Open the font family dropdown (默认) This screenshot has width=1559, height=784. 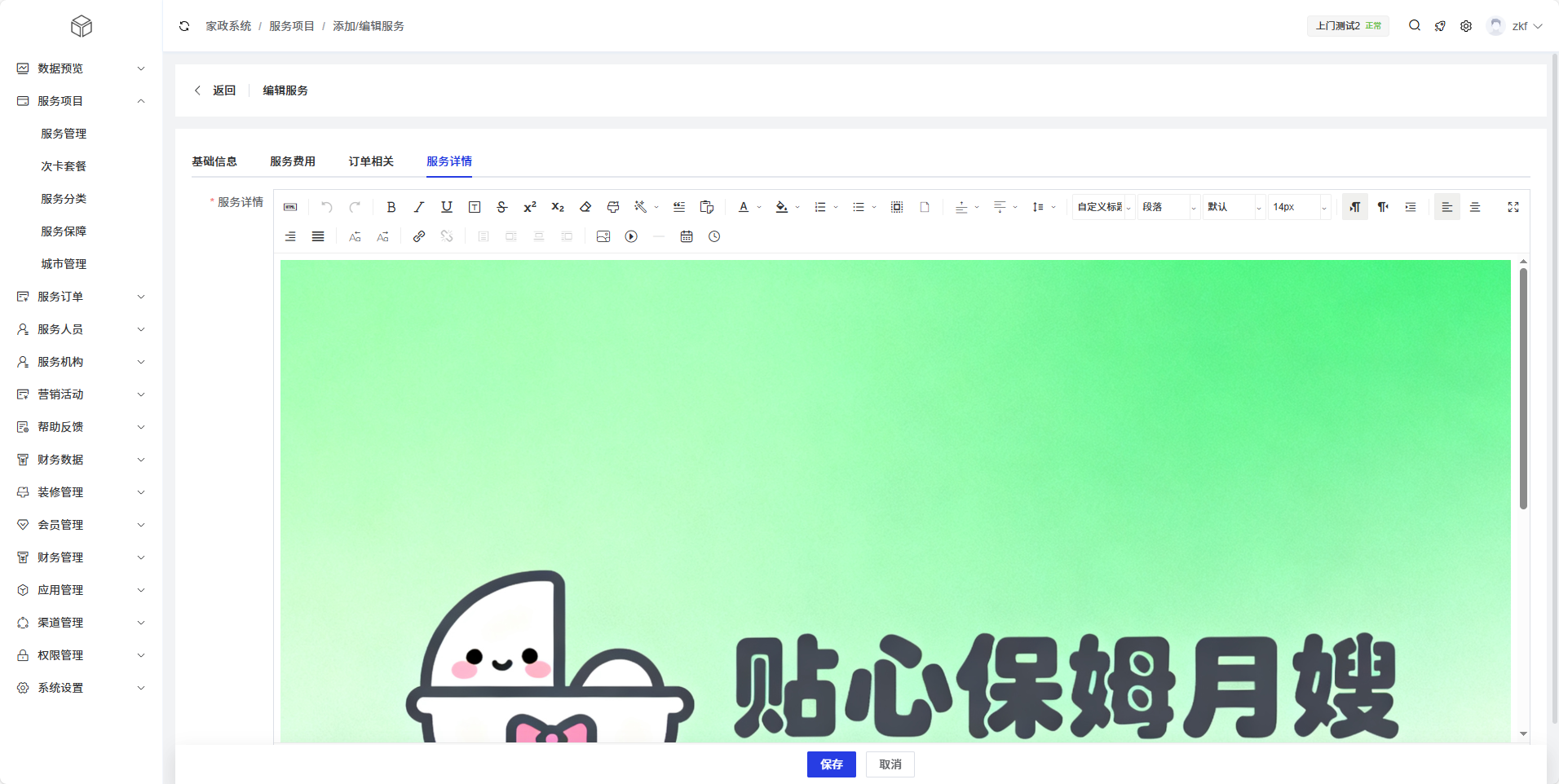1234,207
